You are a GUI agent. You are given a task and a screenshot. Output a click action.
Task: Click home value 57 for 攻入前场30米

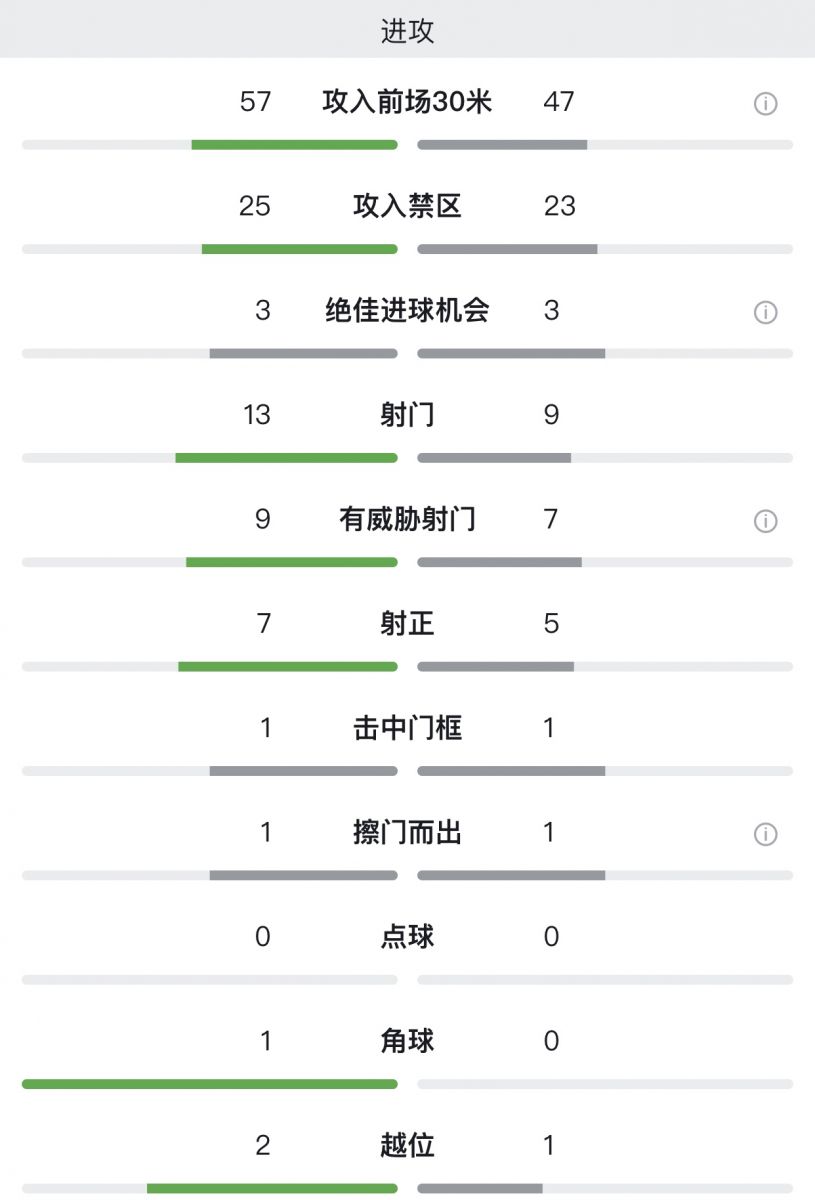[255, 102]
